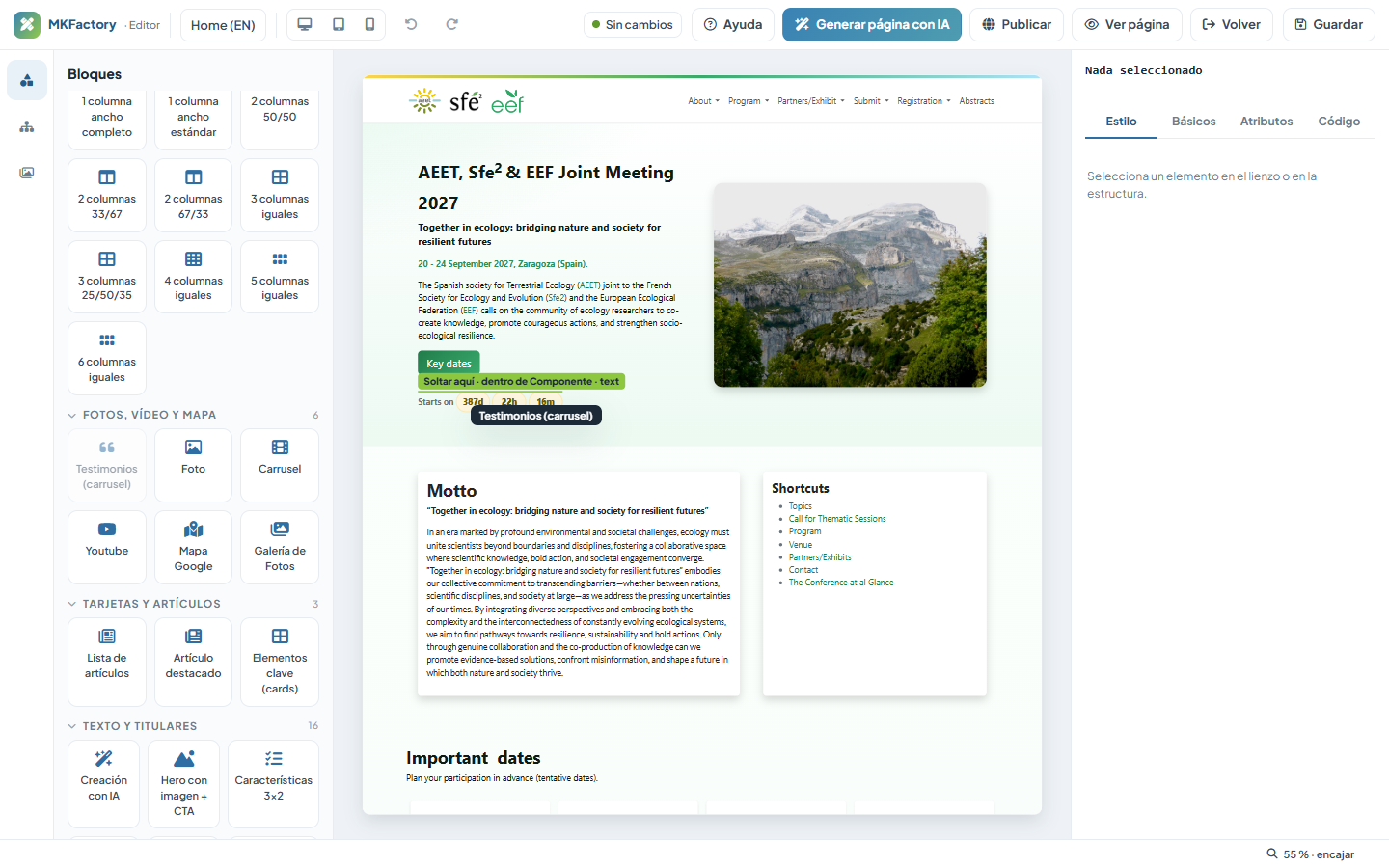Switch to mobile preview icon
1389x868 pixels.
point(369,24)
